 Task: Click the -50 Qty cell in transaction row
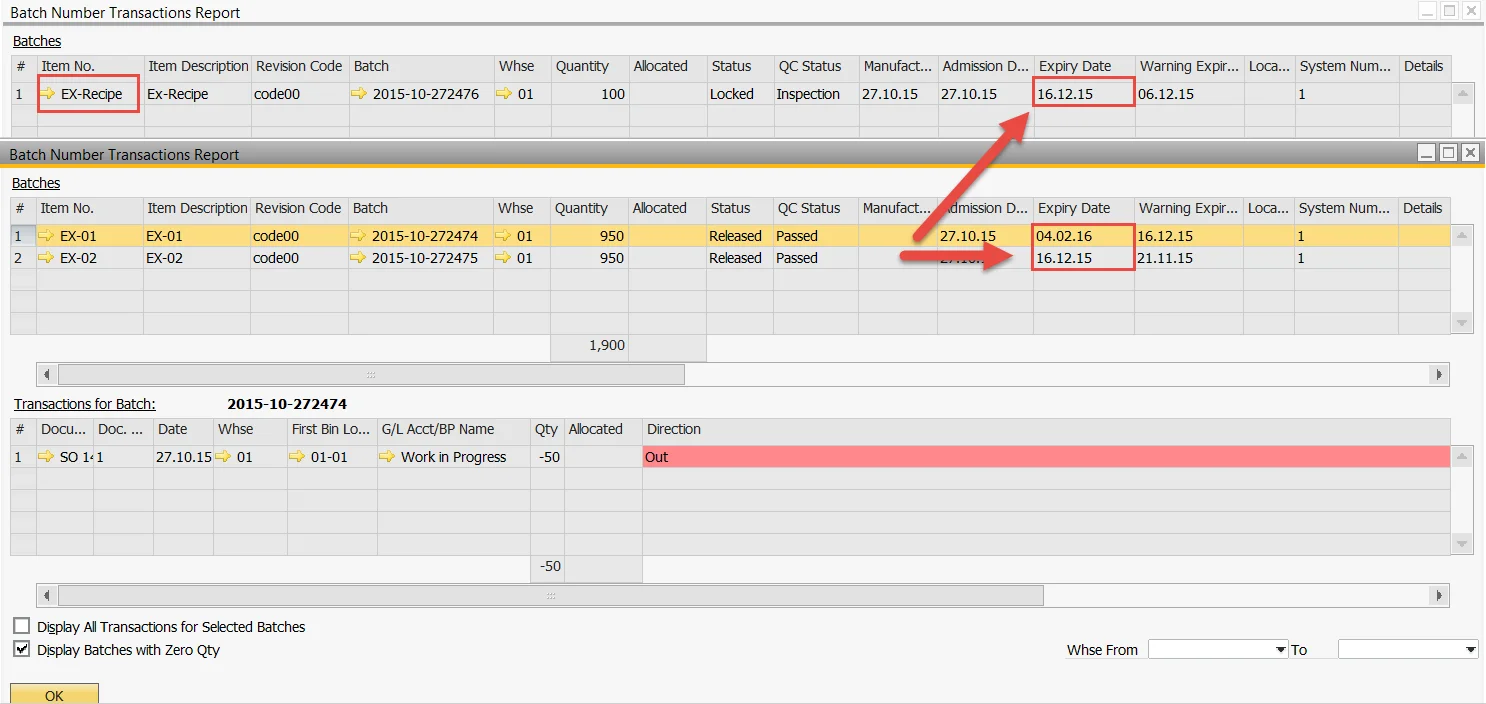pos(547,457)
